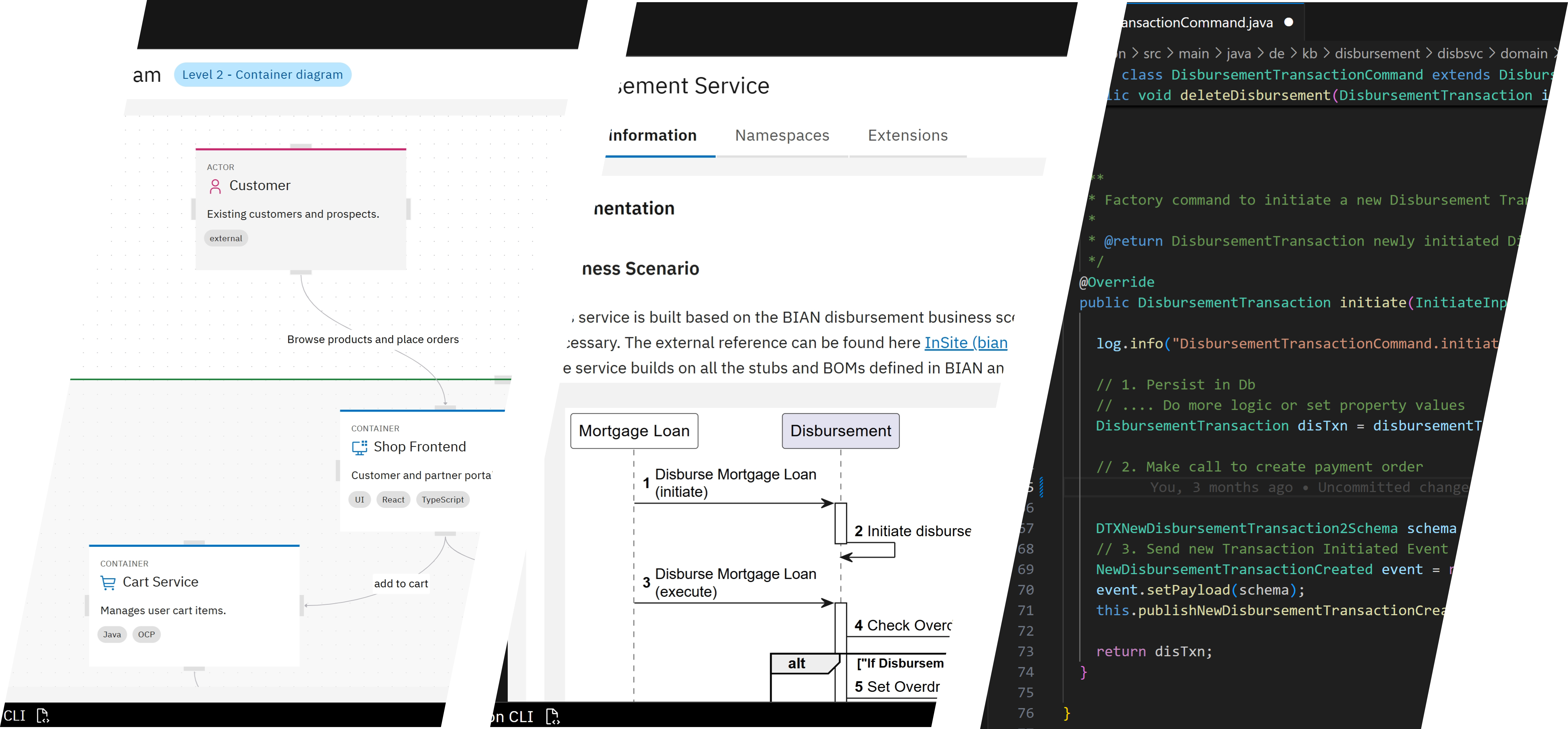
Task: Click the '// 1. Persist in Db' comment
Action: click(1175, 385)
